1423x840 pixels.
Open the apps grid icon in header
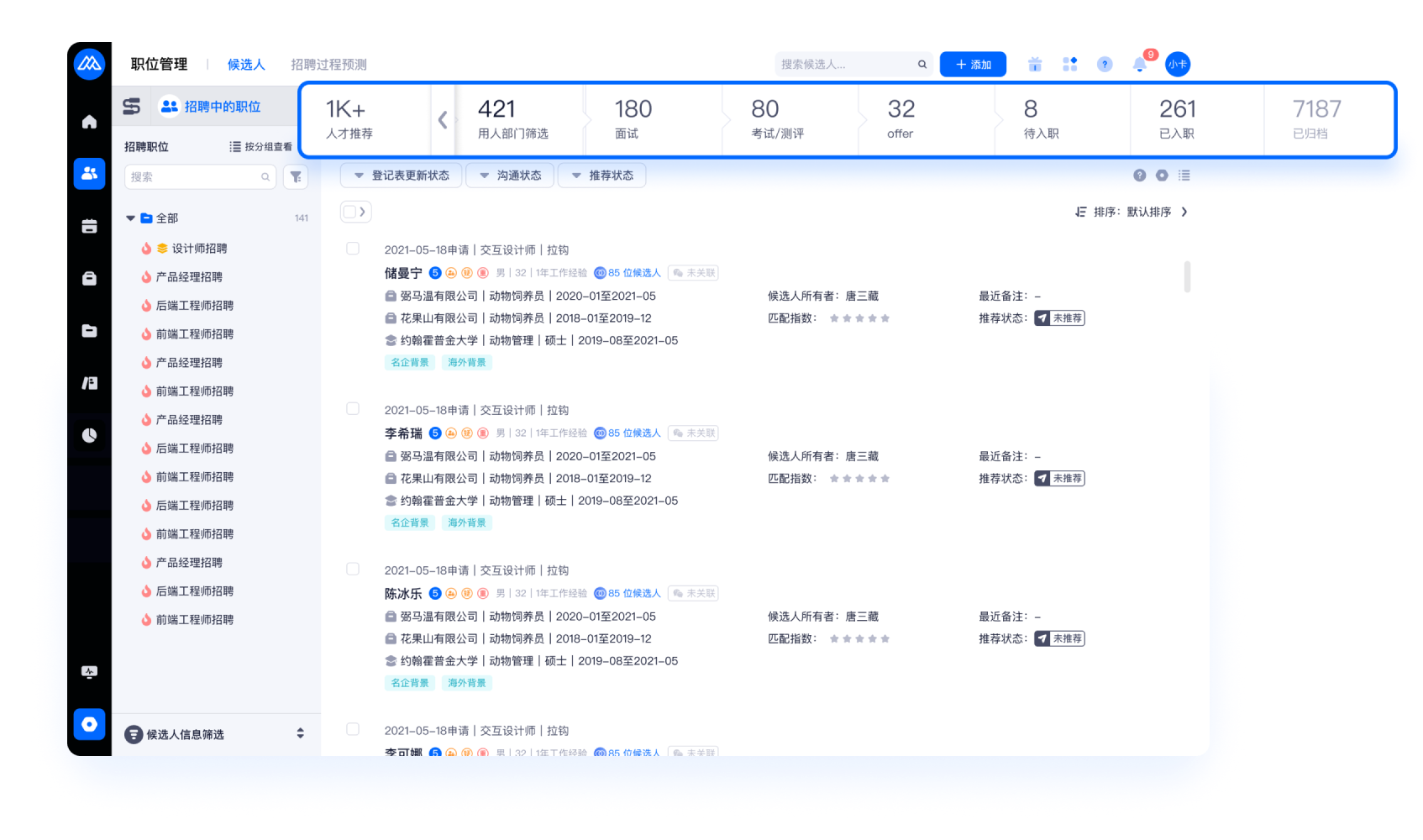click(1069, 65)
